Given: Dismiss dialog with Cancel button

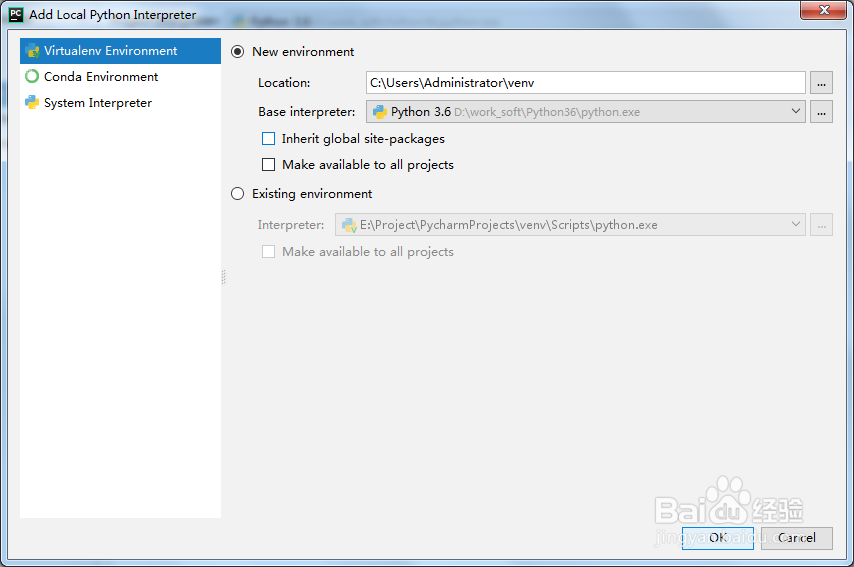Looking at the screenshot, I should click(797, 538).
